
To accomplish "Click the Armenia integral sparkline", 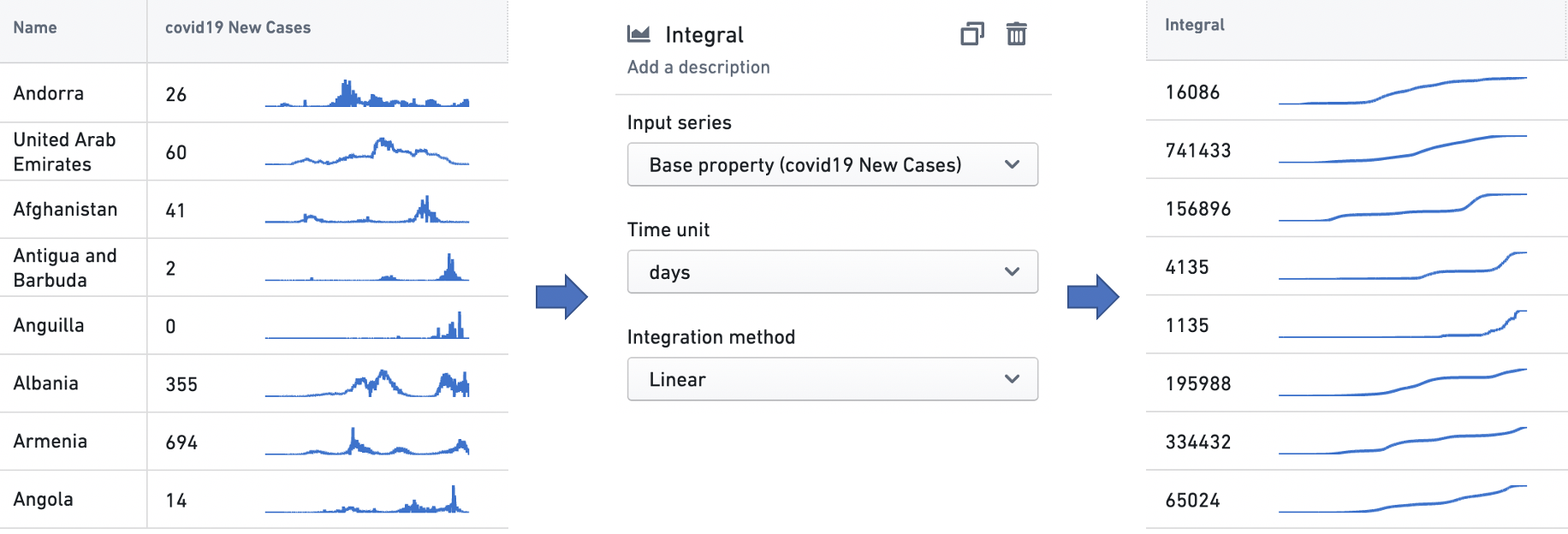I will pyautogui.click(x=1403, y=441).
